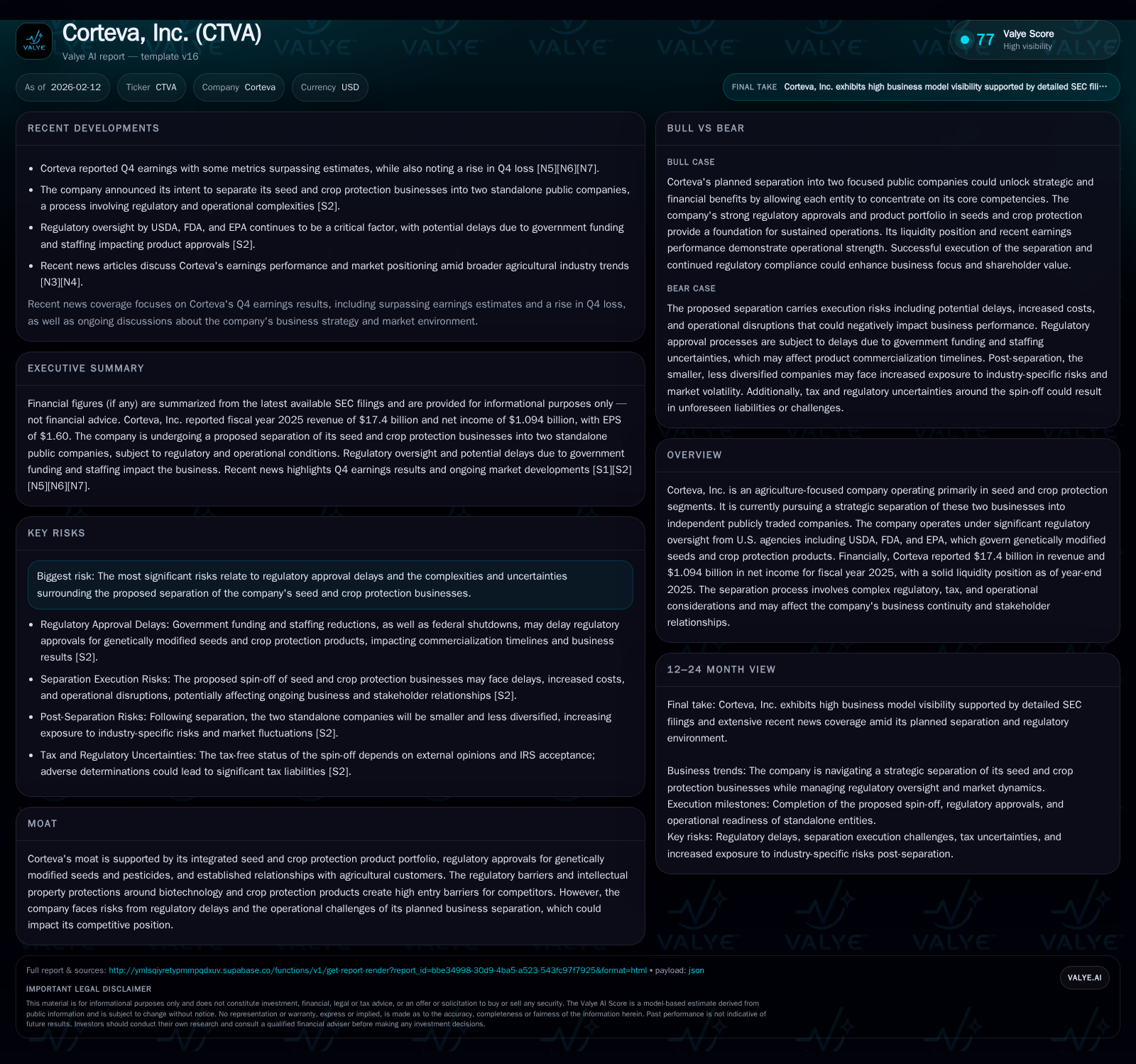1136x1064 pixels.
Task: Select the Company Corteva chip
Action: coord(239,87)
